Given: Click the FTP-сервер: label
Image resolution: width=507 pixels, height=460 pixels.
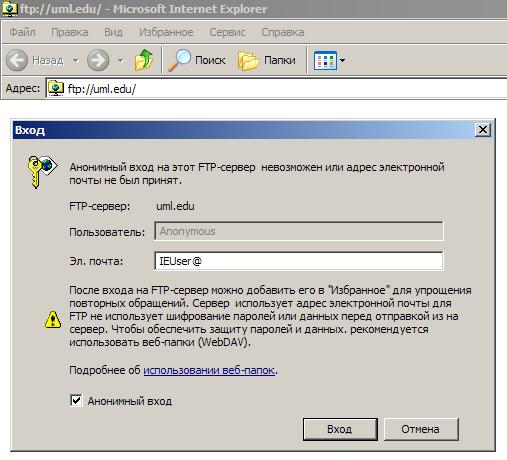Looking at the screenshot, I should (x=100, y=206).
